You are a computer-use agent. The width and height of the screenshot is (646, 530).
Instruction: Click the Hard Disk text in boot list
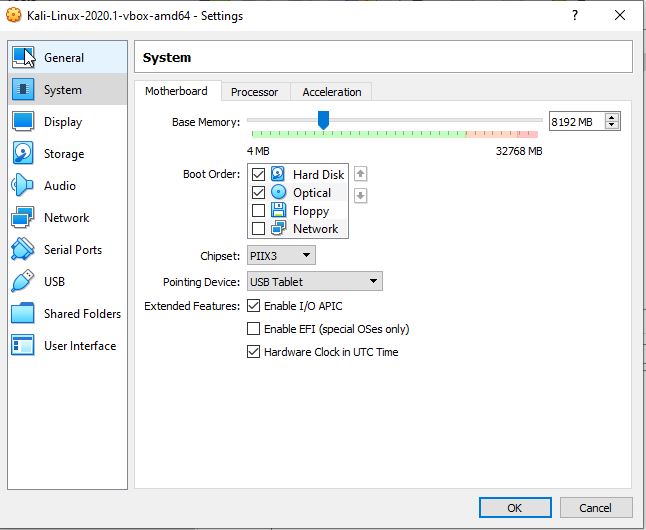pos(318,175)
